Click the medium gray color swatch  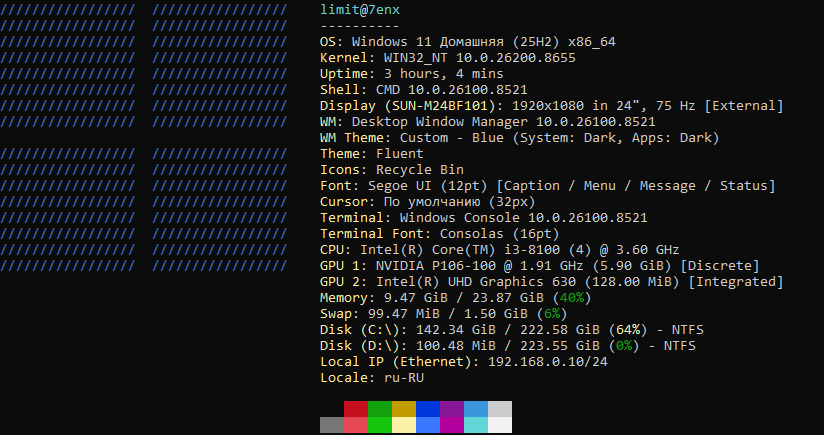click(x=332, y=425)
